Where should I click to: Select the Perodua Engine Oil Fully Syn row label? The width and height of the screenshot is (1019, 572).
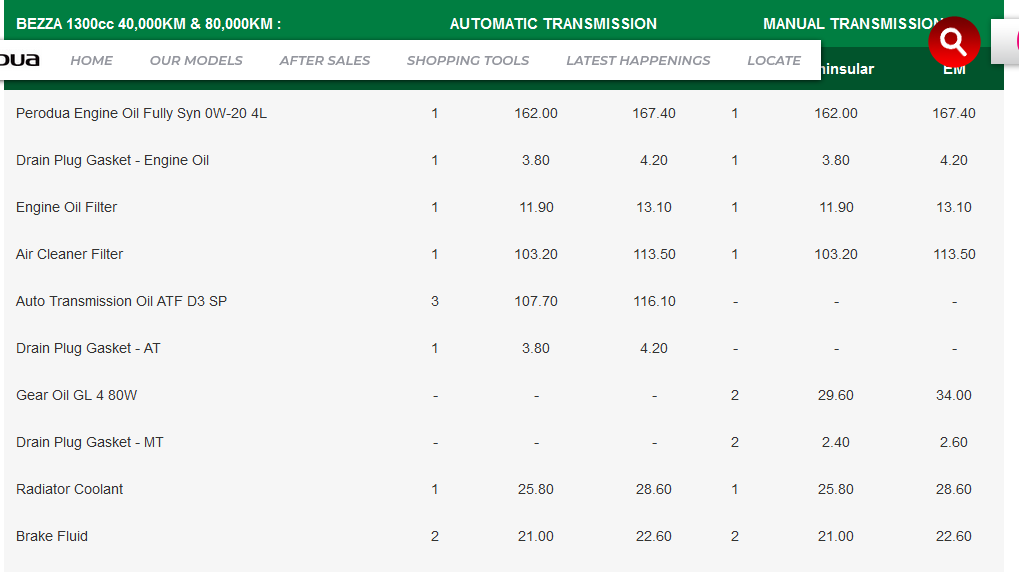tap(141, 113)
